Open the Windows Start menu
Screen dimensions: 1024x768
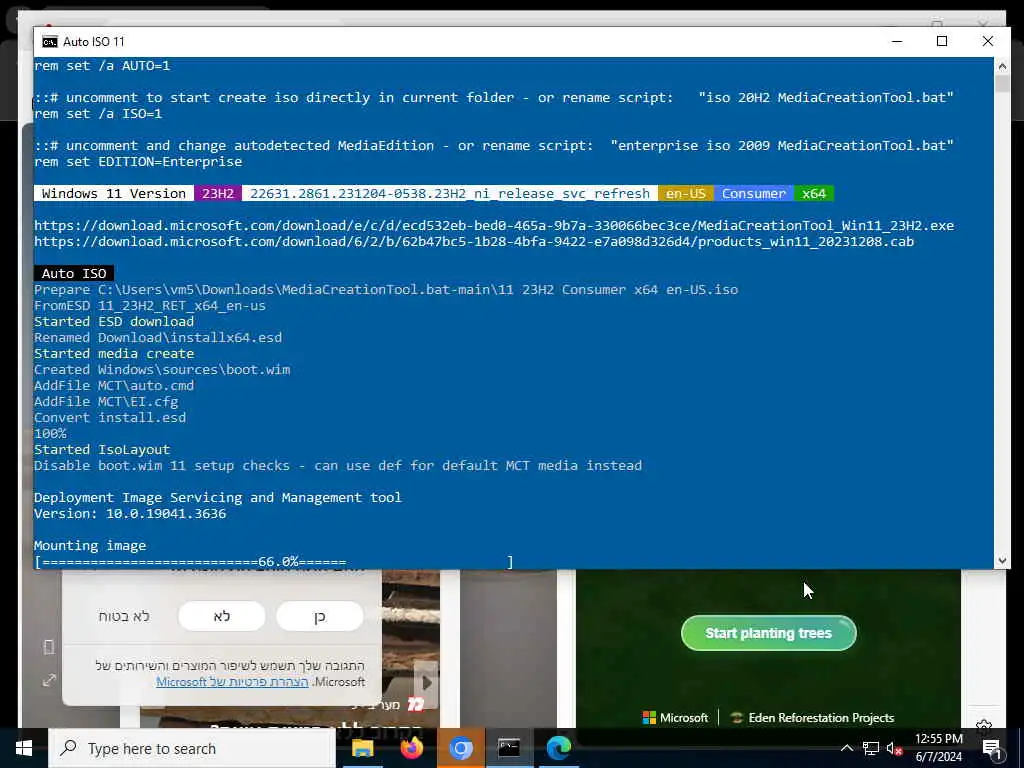(24, 748)
